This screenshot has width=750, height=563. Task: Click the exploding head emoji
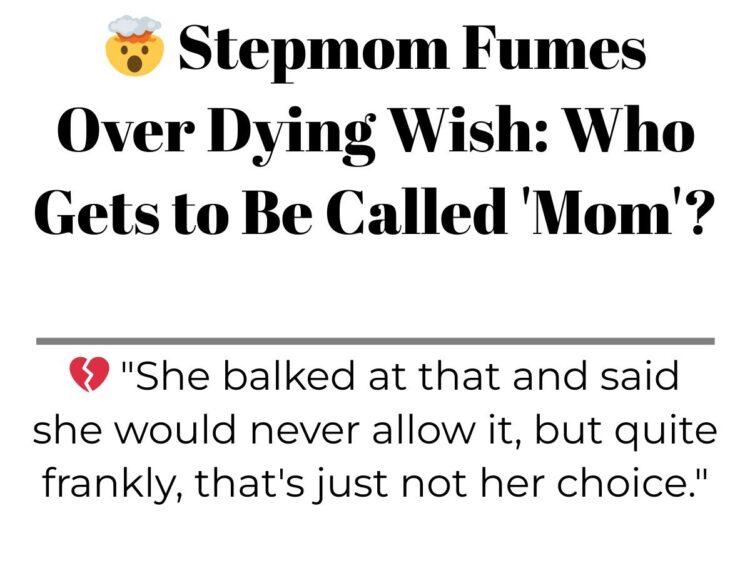(135, 45)
